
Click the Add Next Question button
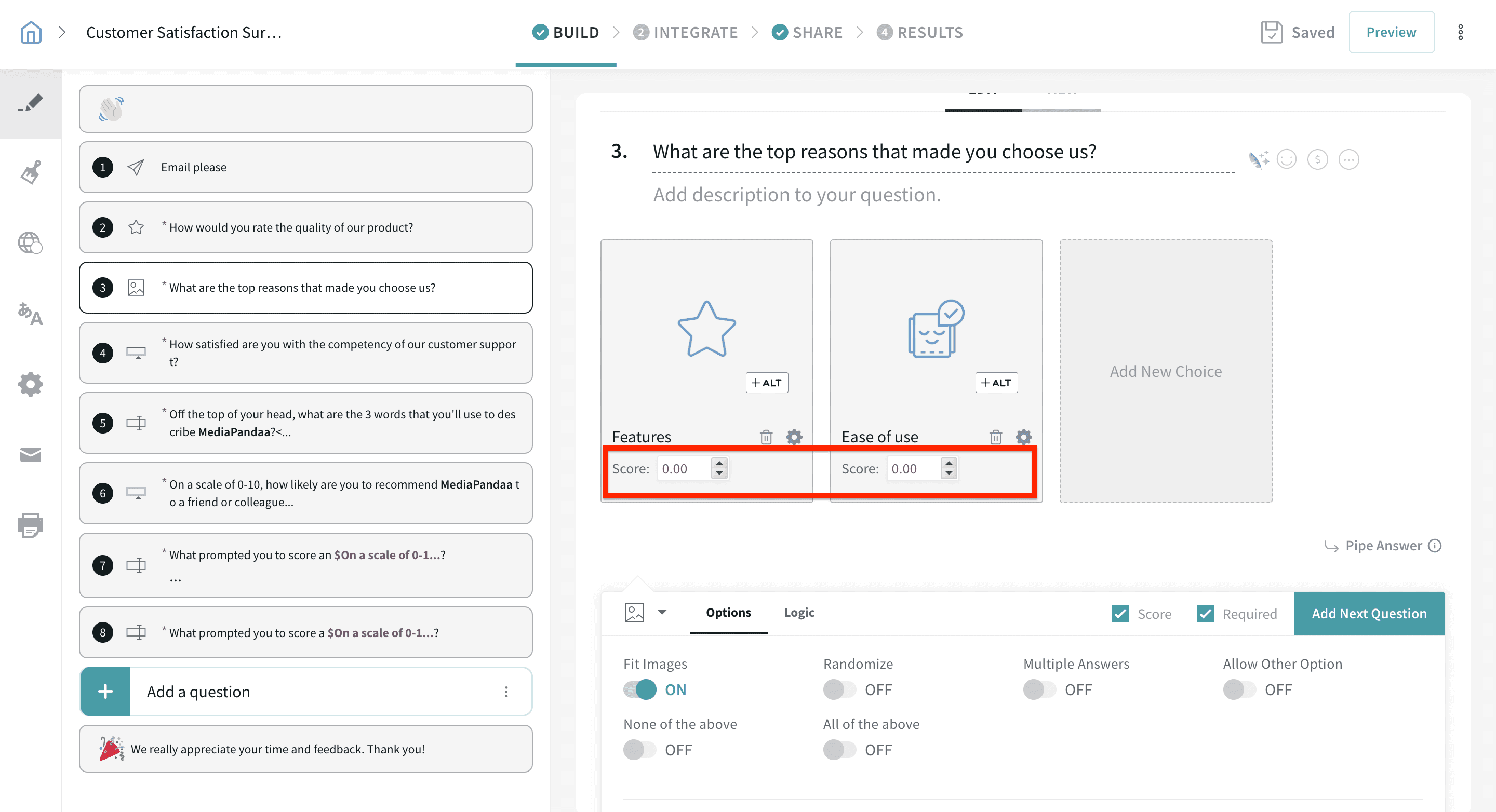[x=1369, y=614]
